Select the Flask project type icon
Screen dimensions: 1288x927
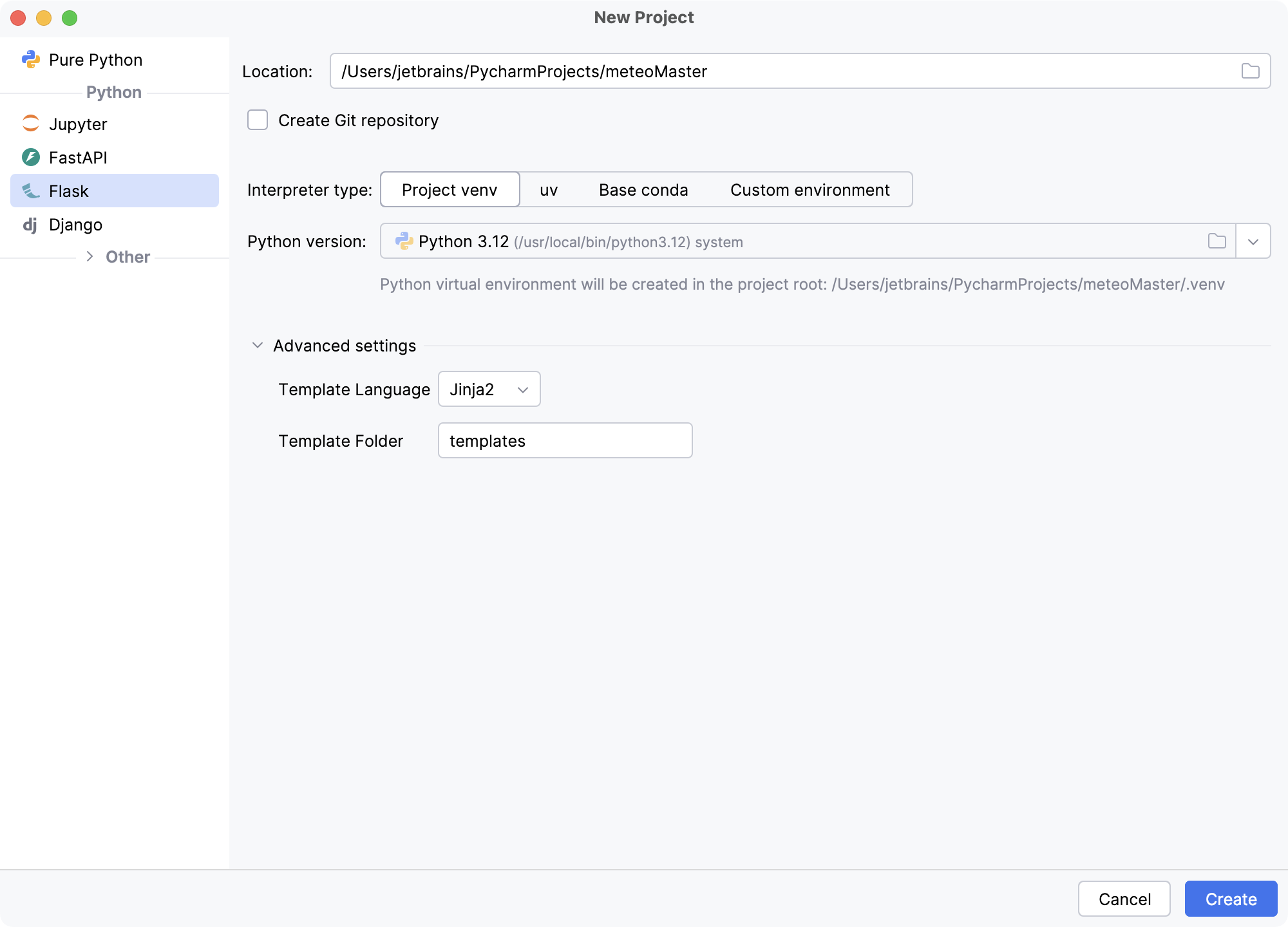coord(31,191)
